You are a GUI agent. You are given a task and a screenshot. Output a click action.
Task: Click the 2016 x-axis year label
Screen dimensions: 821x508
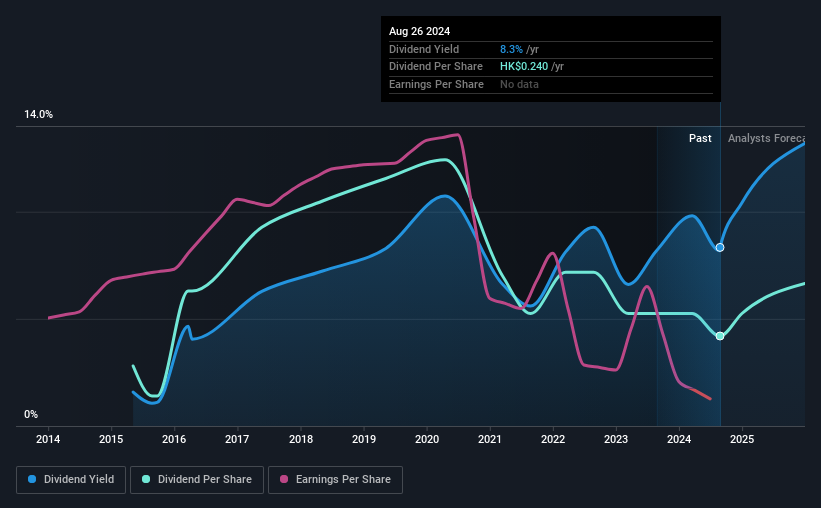point(174,439)
